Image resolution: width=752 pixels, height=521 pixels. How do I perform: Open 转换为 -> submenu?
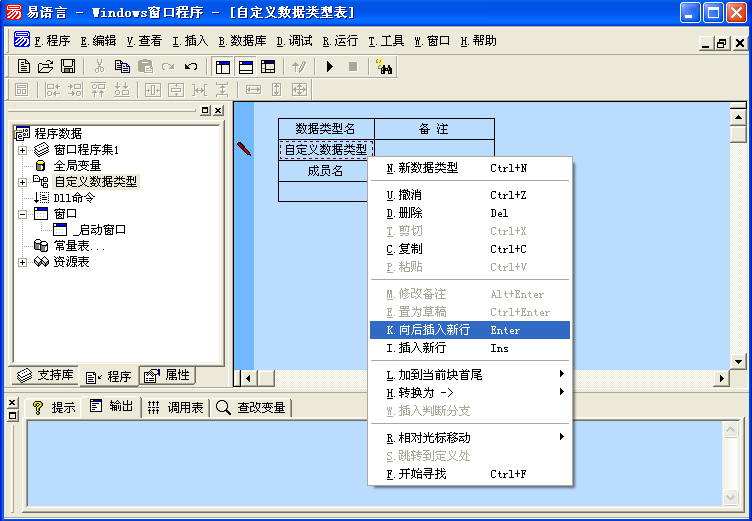(x=470, y=392)
